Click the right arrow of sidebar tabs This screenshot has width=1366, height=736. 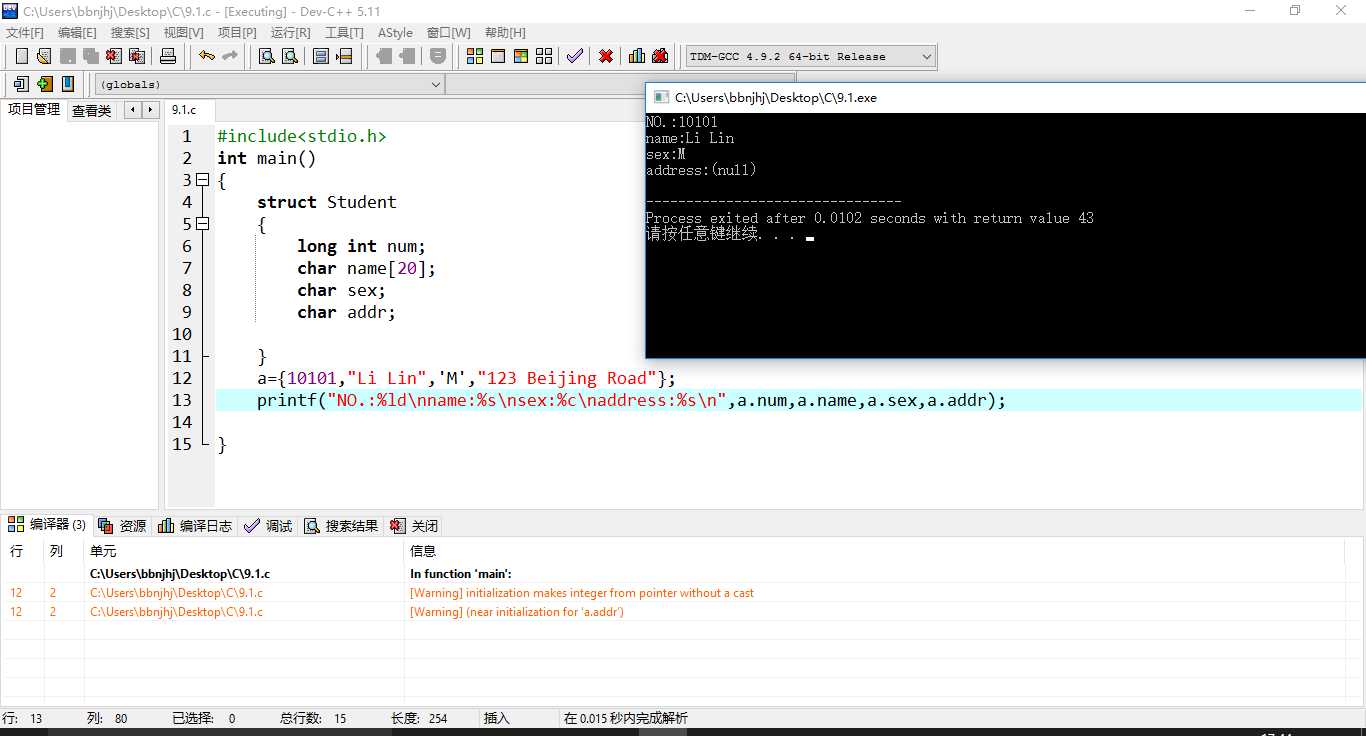tap(150, 110)
